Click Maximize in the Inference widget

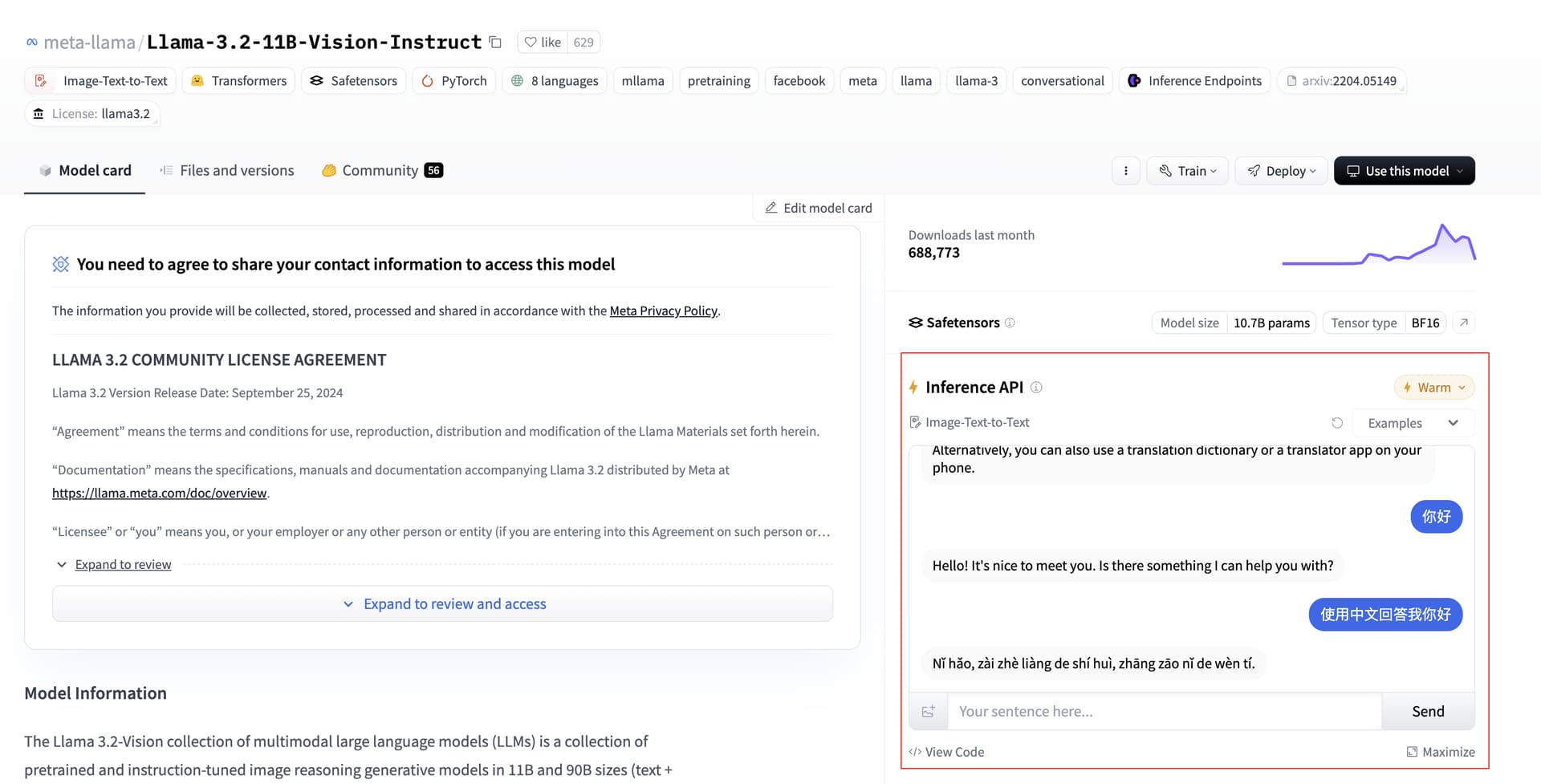[x=1441, y=752]
